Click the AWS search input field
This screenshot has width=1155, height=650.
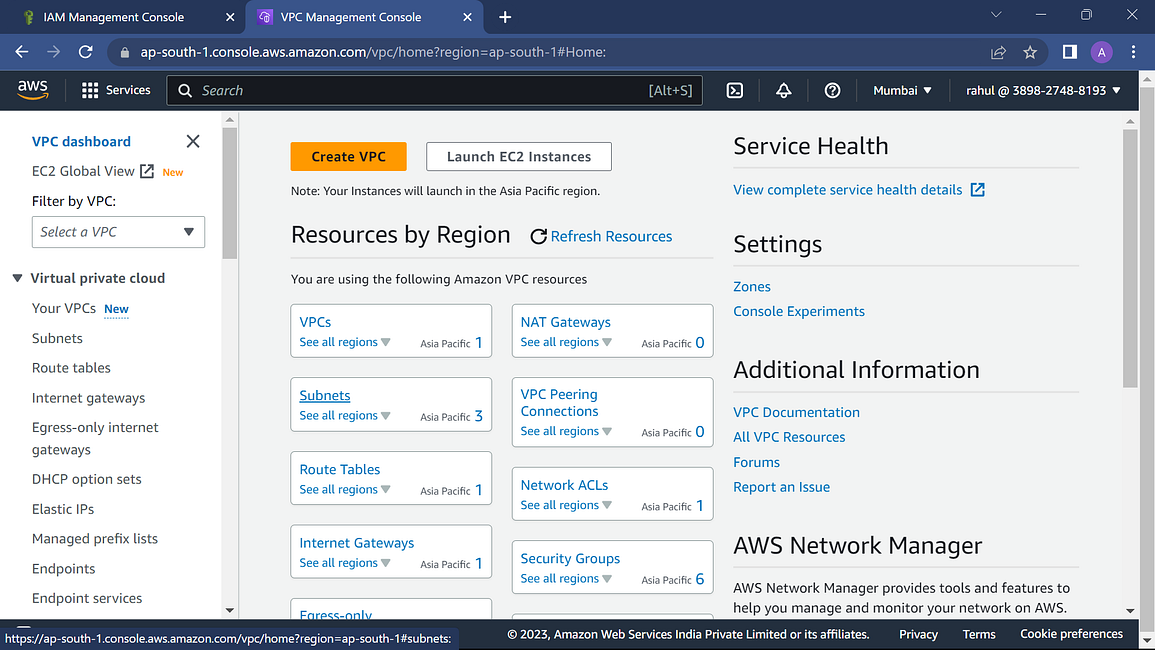[435, 90]
